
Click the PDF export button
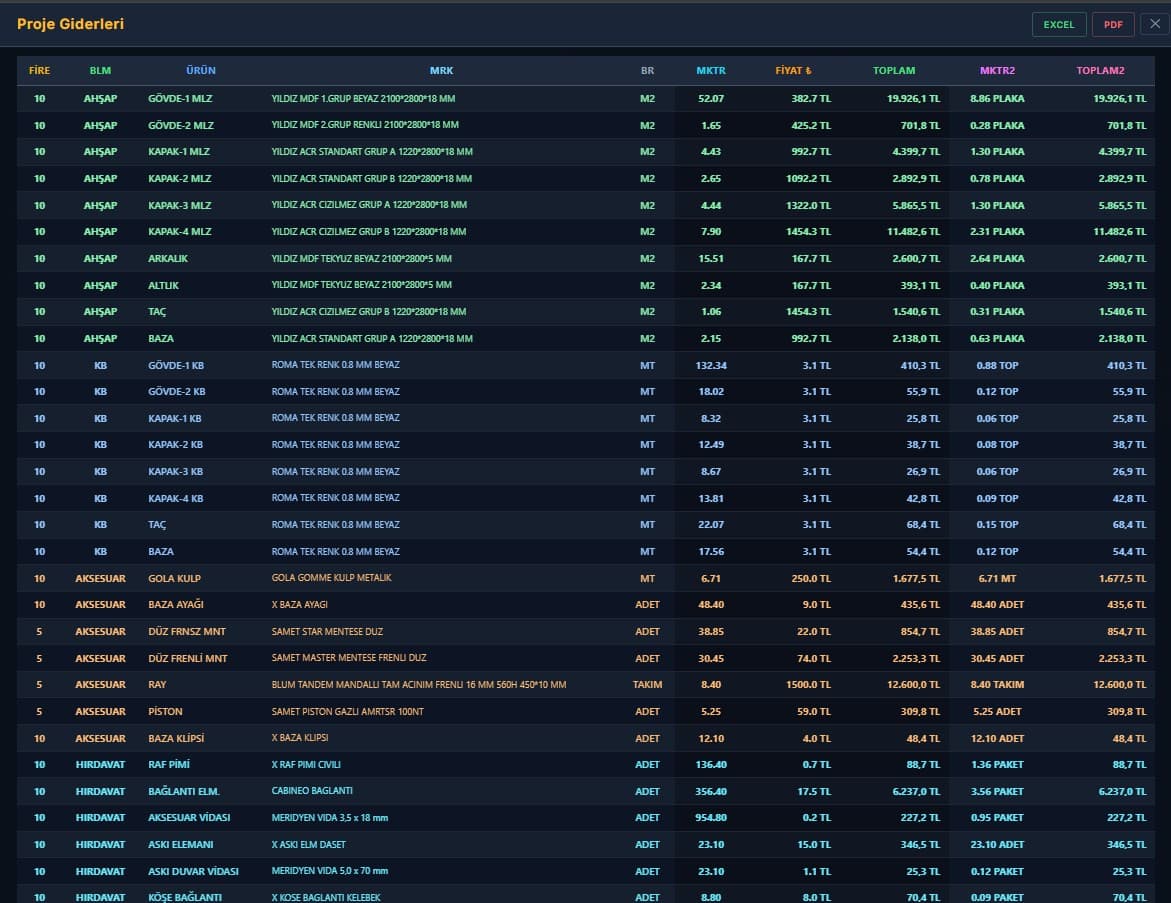pyautogui.click(x=1112, y=24)
